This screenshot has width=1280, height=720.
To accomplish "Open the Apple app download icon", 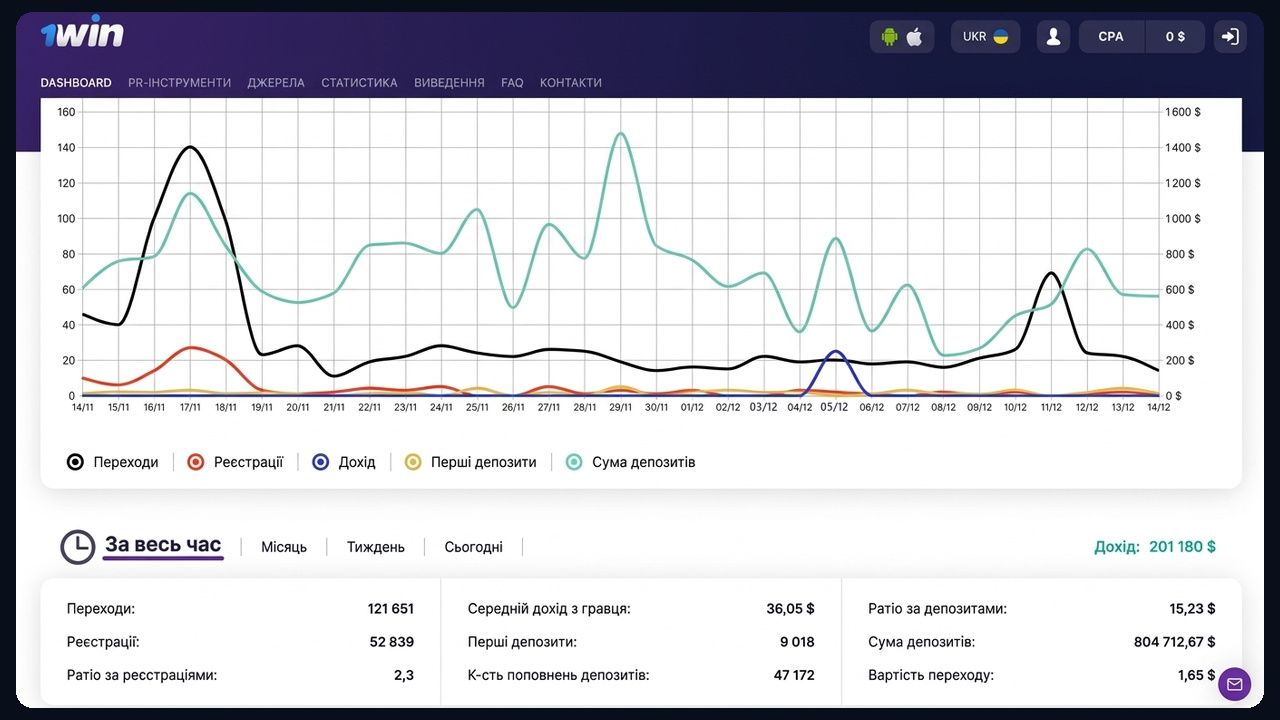I will [x=914, y=37].
